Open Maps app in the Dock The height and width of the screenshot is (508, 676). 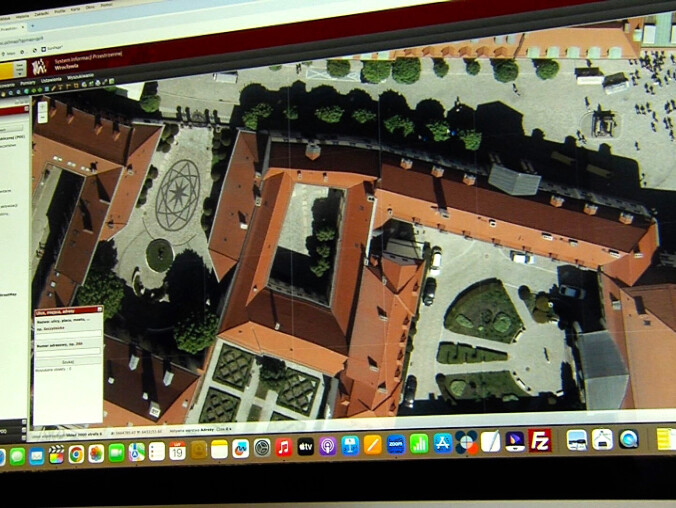pos(136,452)
